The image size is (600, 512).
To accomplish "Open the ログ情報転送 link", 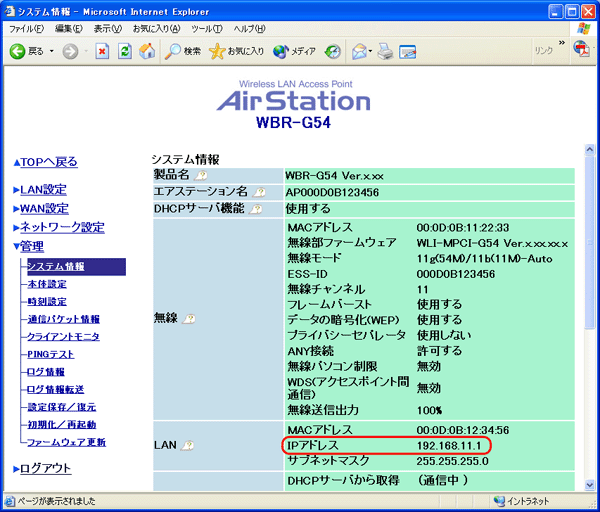I will click(55, 390).
